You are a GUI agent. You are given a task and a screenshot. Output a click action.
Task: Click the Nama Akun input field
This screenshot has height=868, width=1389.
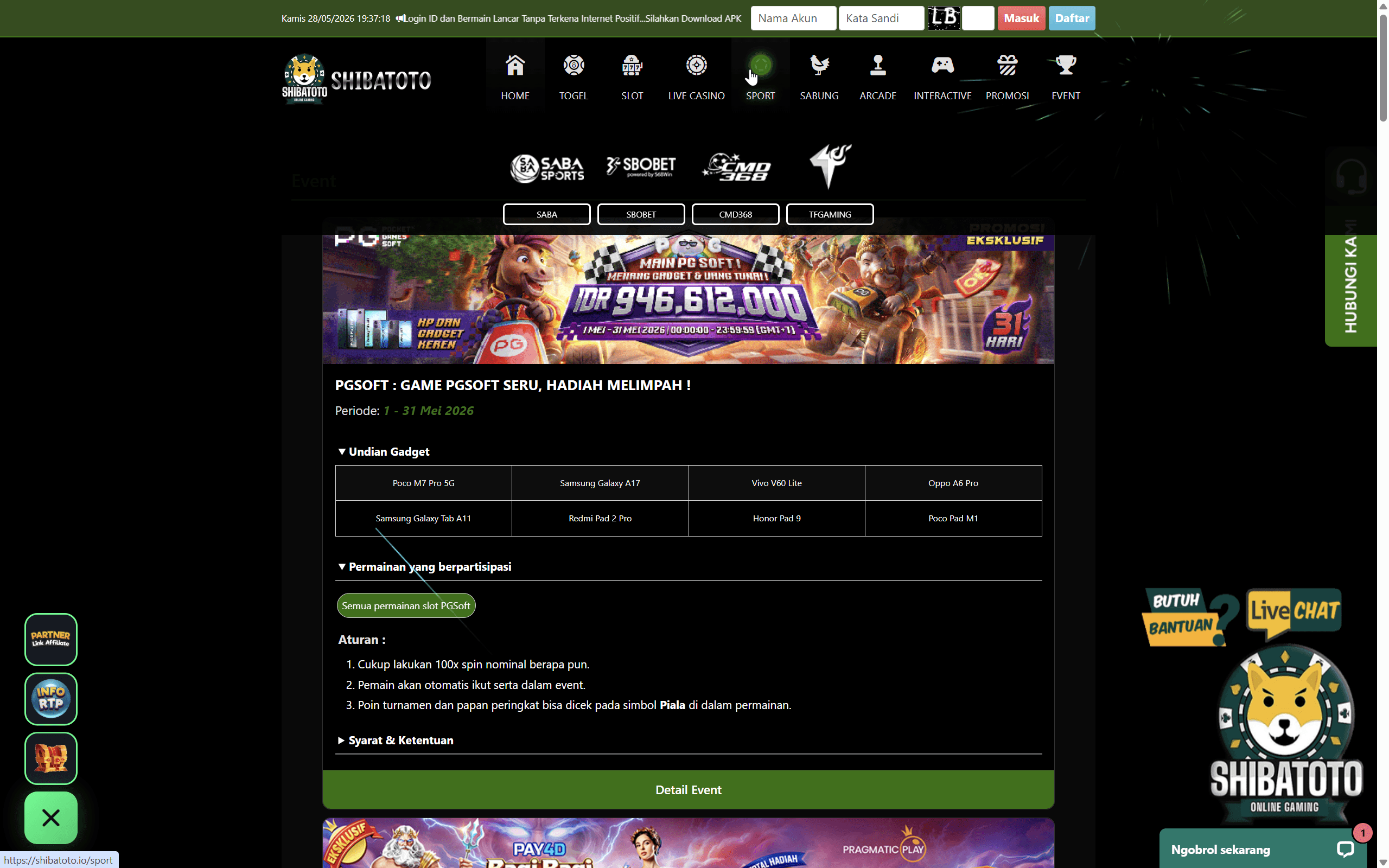click(x=793, y=18)
